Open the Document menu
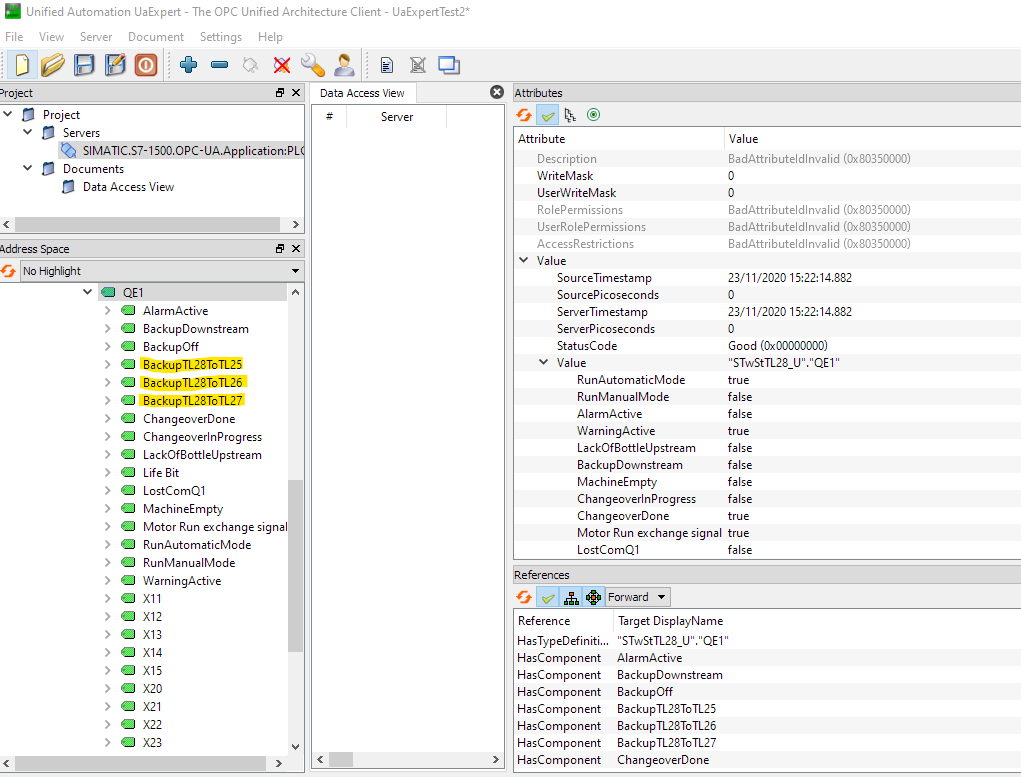The width and height of the screenshot is (1021, 777). click(x=156, y=36)
